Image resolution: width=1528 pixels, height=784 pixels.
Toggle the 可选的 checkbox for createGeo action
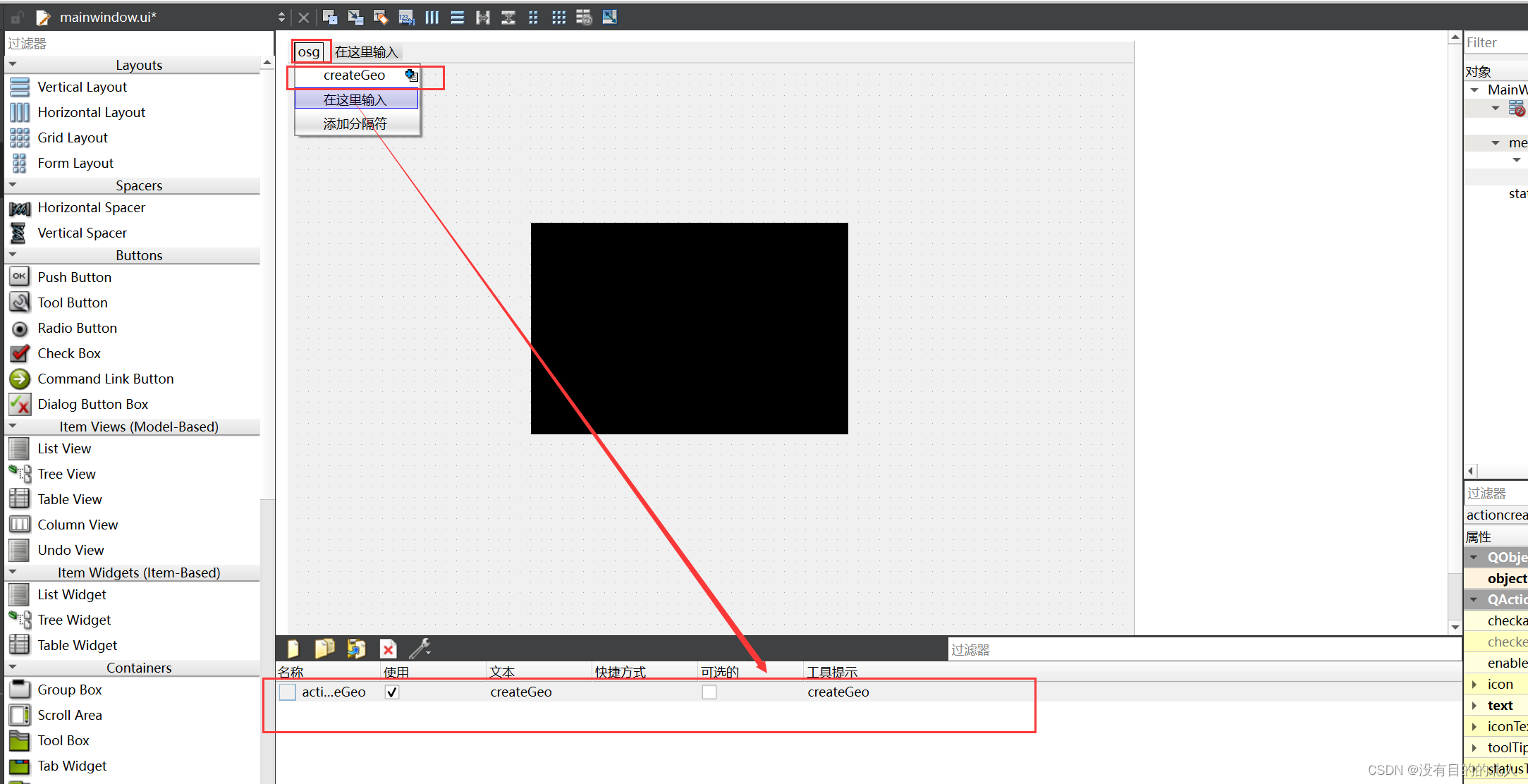click(709, 692)
